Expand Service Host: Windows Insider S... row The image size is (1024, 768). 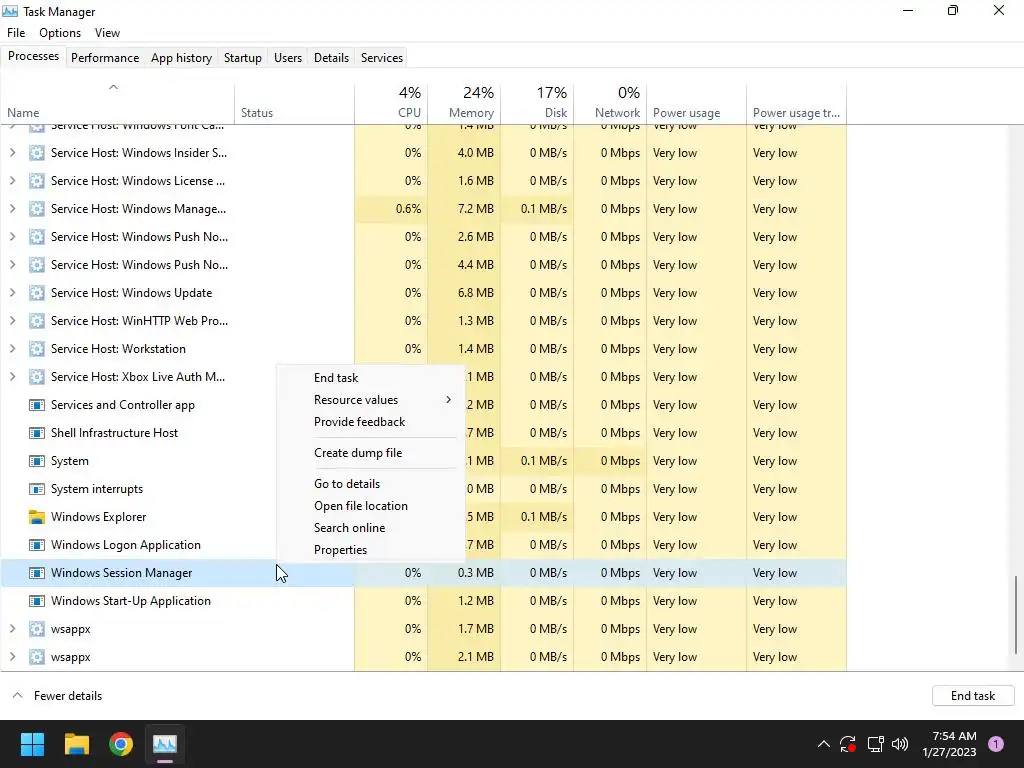click(x=12, y=153)
